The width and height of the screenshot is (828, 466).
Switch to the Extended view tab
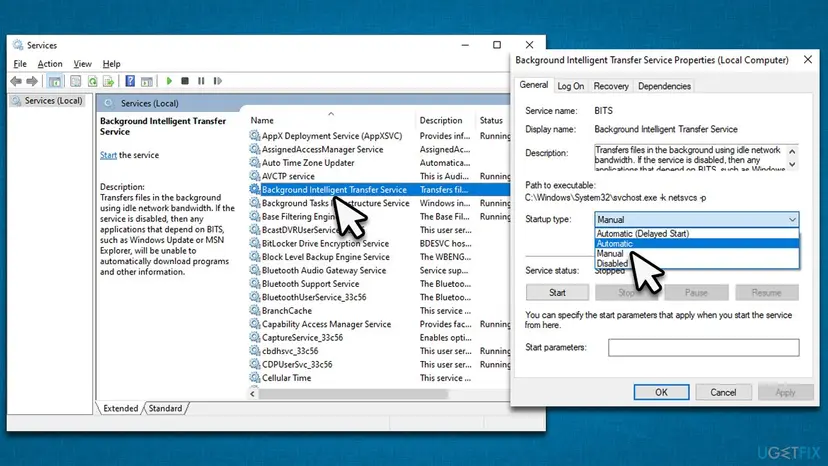point(120,408)
